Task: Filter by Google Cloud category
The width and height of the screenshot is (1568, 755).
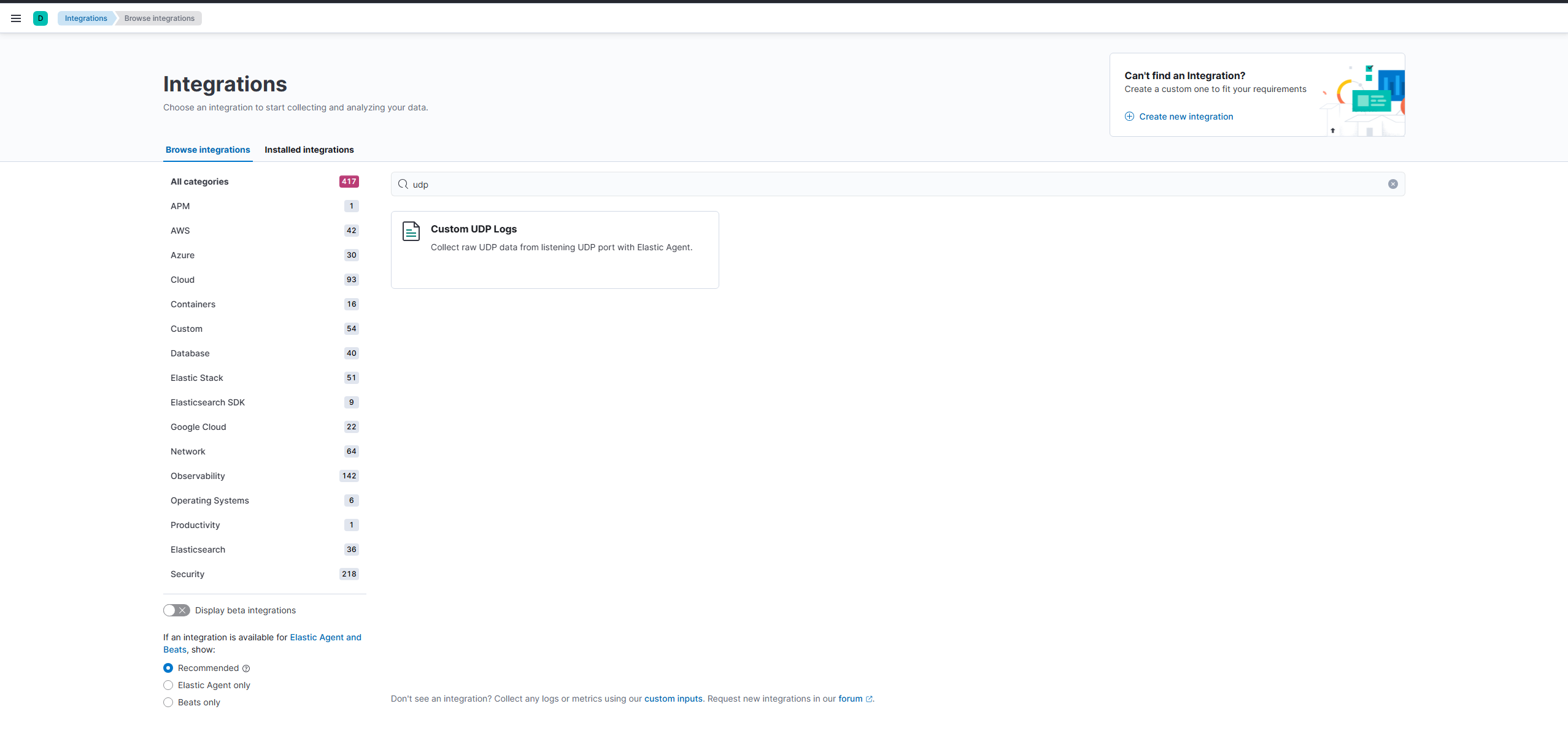Action: click(265, 427)
